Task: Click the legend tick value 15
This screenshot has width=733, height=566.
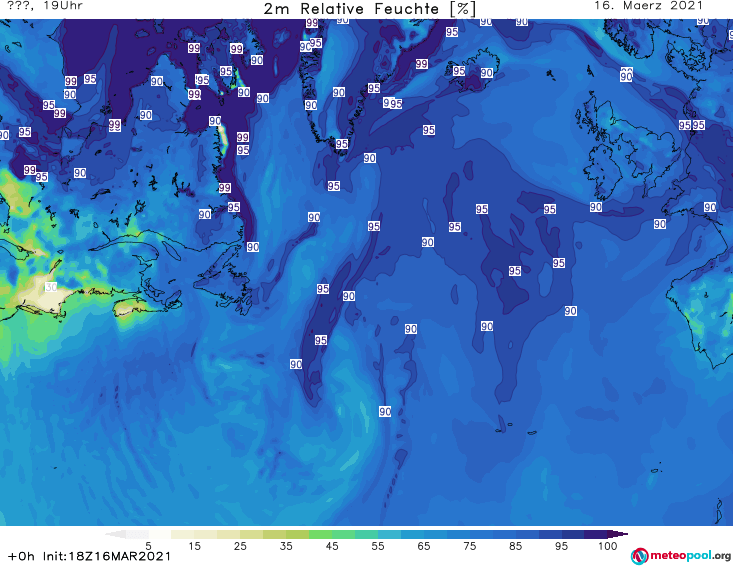Action: click(194, 546)
